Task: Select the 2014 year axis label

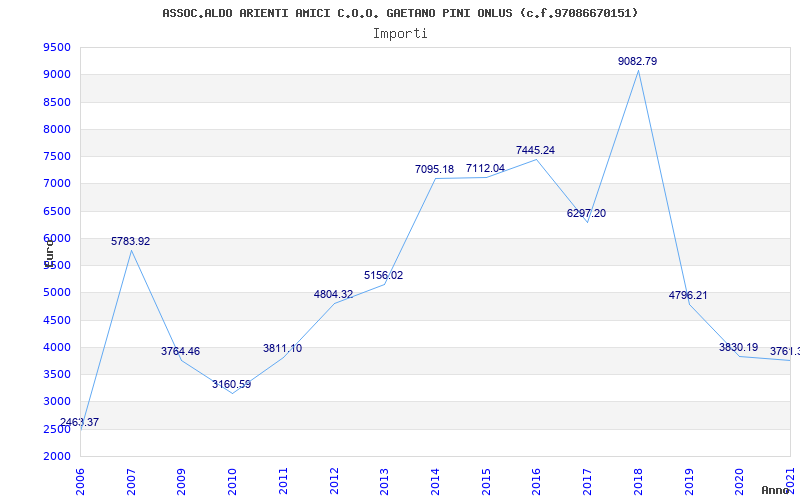Action: coord(435,481)
